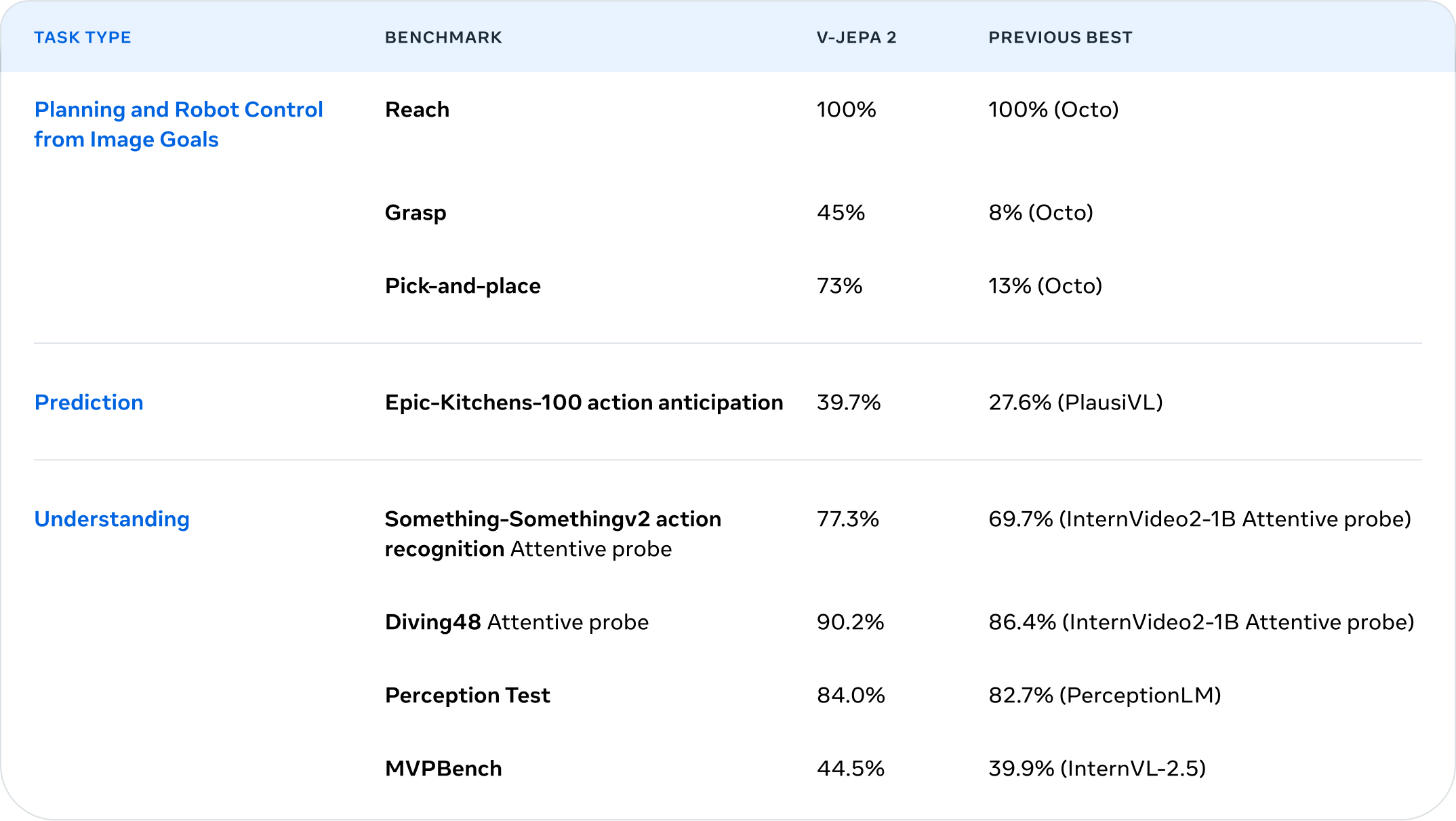This screenshot has width=1456, height=821.
Task: Select the Diving48 Attentive probe benchmark
Action: point(517,622)
